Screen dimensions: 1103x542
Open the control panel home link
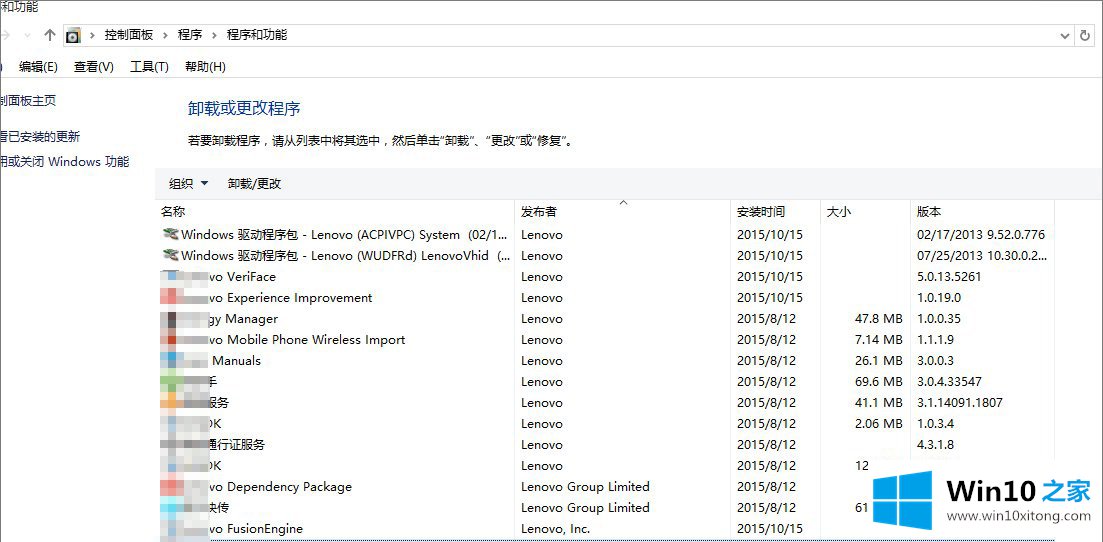point(28,101)
